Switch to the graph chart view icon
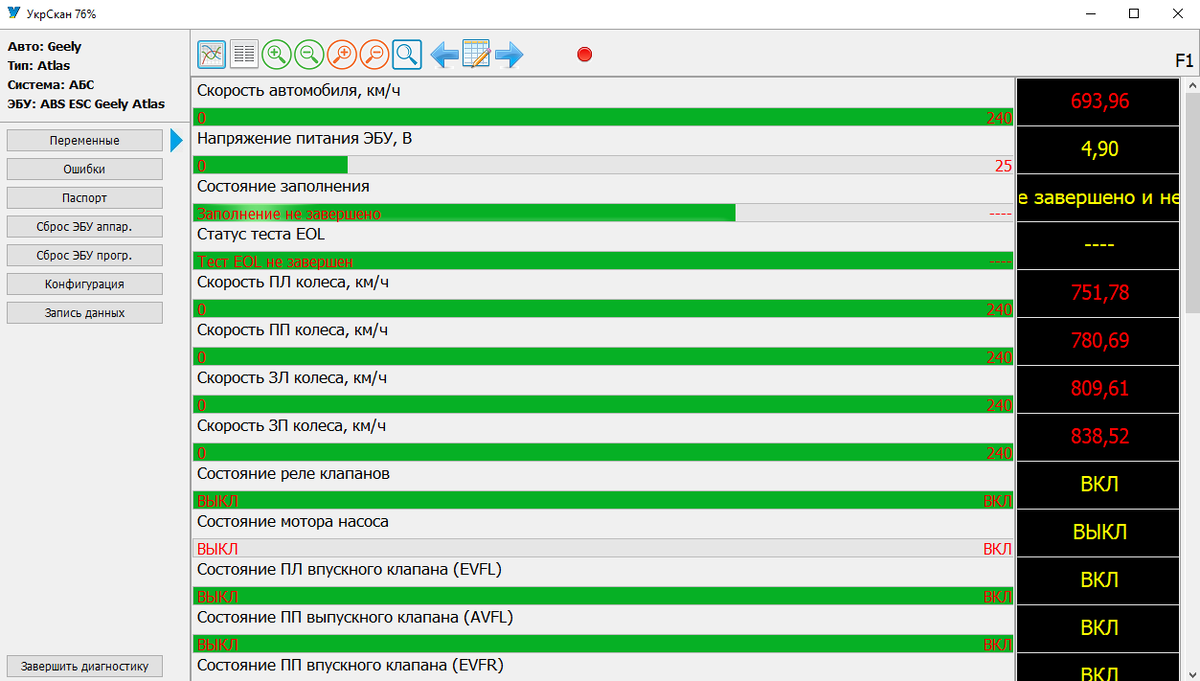The width and height of the screenshot is (1200, 681). (x=211, y=54)
